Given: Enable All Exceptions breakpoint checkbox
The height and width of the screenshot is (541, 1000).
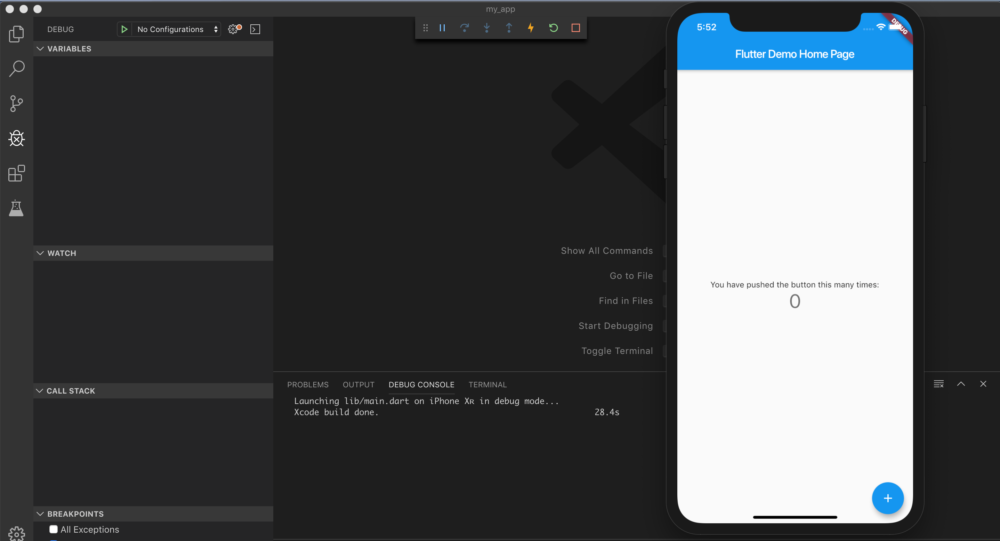Looking at the screenshot, I should pyautogui.click(x=54, y=530).
